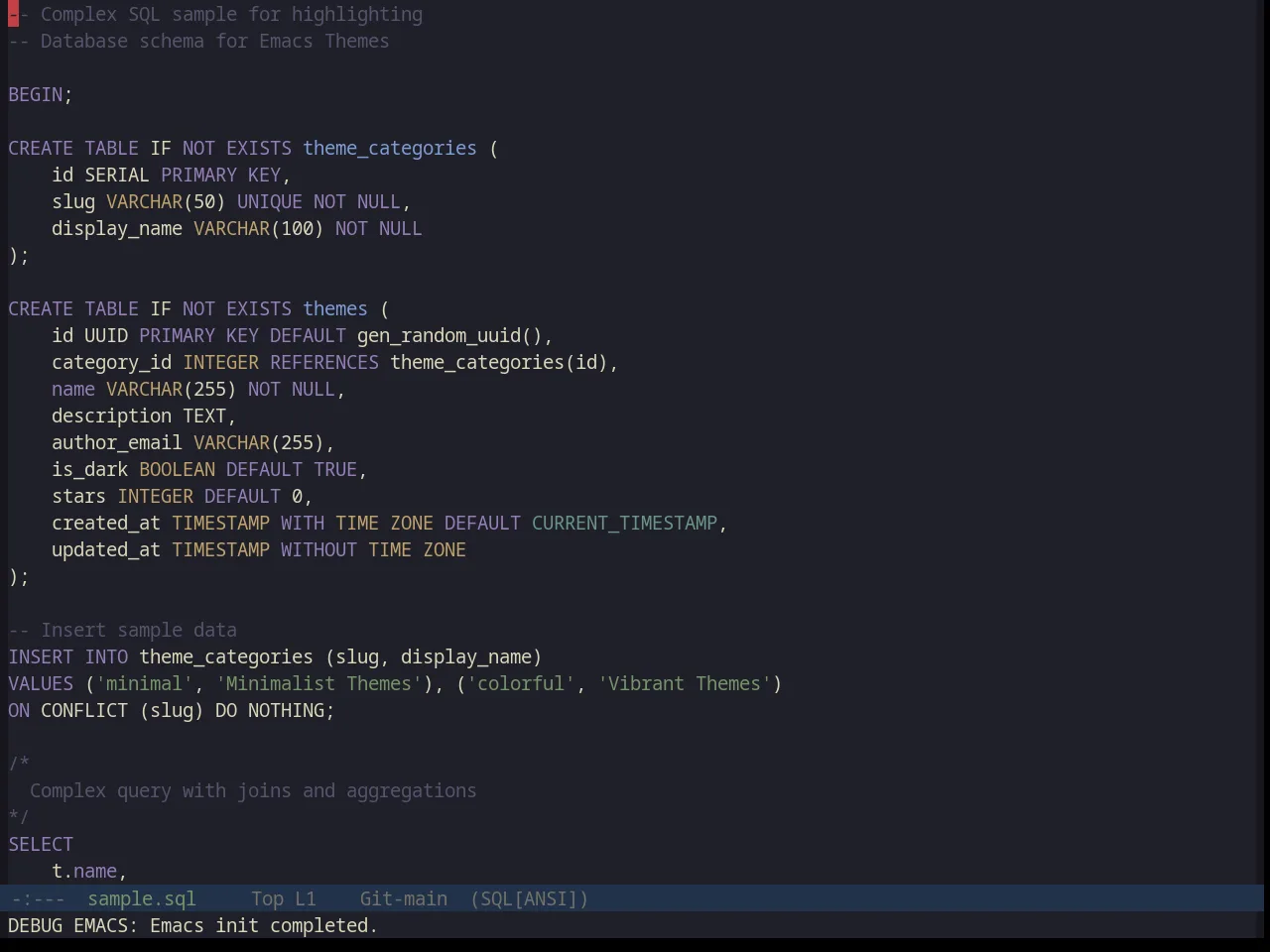Image resolution: width=1270 pixels, height=952 pixels.
Task: Click the sample.sql buffer name in mode line
Action: coord(142,898)
